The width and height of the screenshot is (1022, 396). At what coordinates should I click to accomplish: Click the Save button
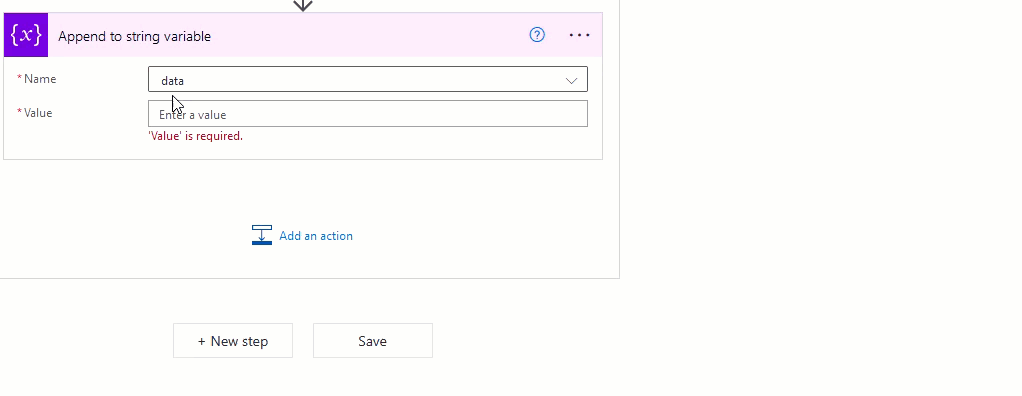coord(373,341)
